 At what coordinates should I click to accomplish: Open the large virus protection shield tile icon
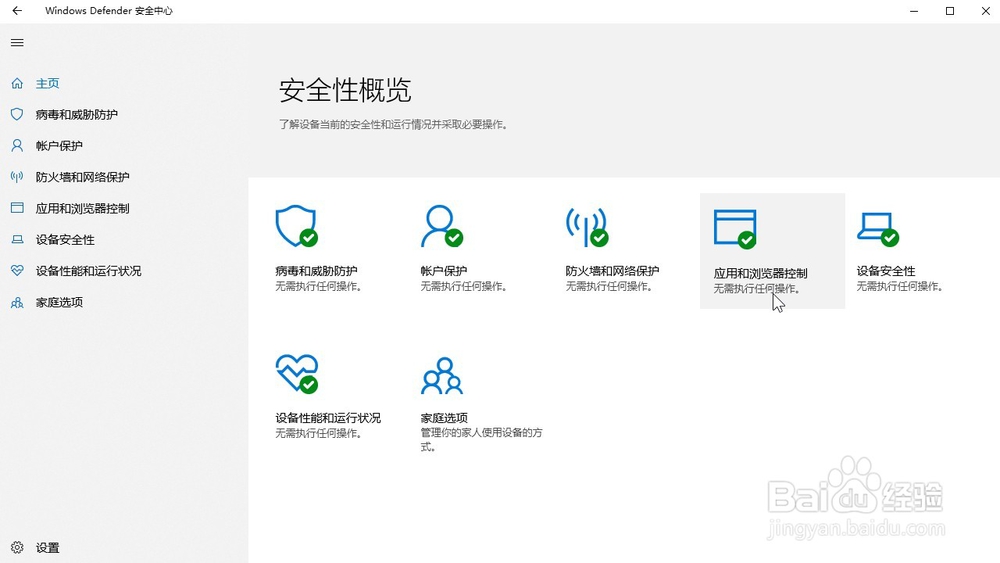point(297,226)
